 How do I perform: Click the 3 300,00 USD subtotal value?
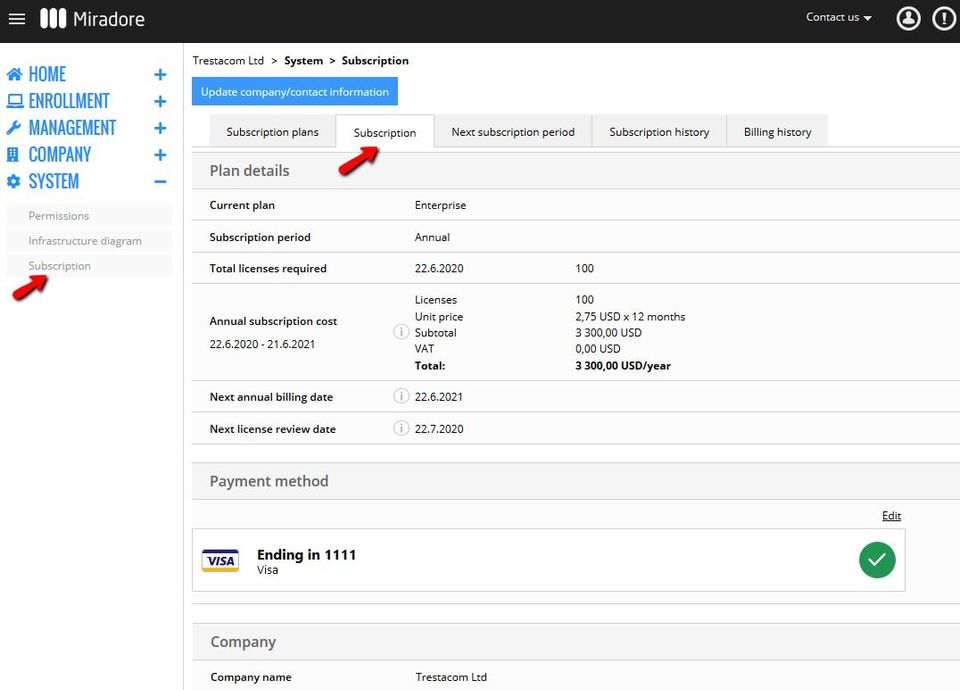609,332
